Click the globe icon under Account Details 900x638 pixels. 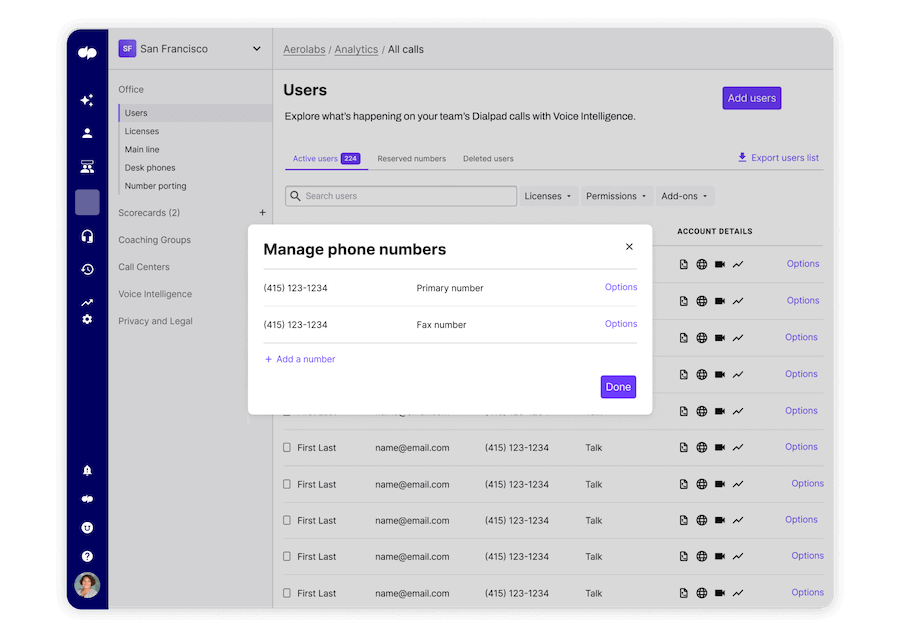[700, 264]
